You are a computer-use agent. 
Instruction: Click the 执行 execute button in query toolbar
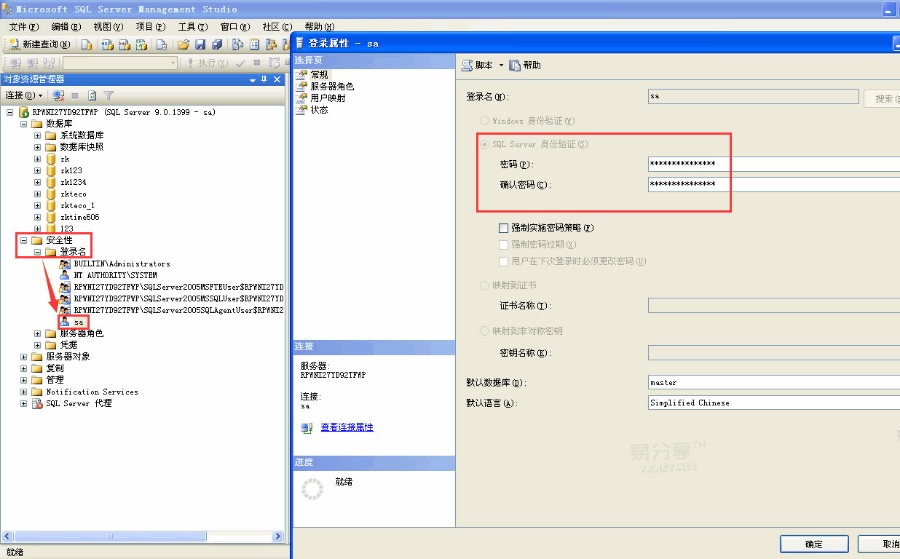207,63
